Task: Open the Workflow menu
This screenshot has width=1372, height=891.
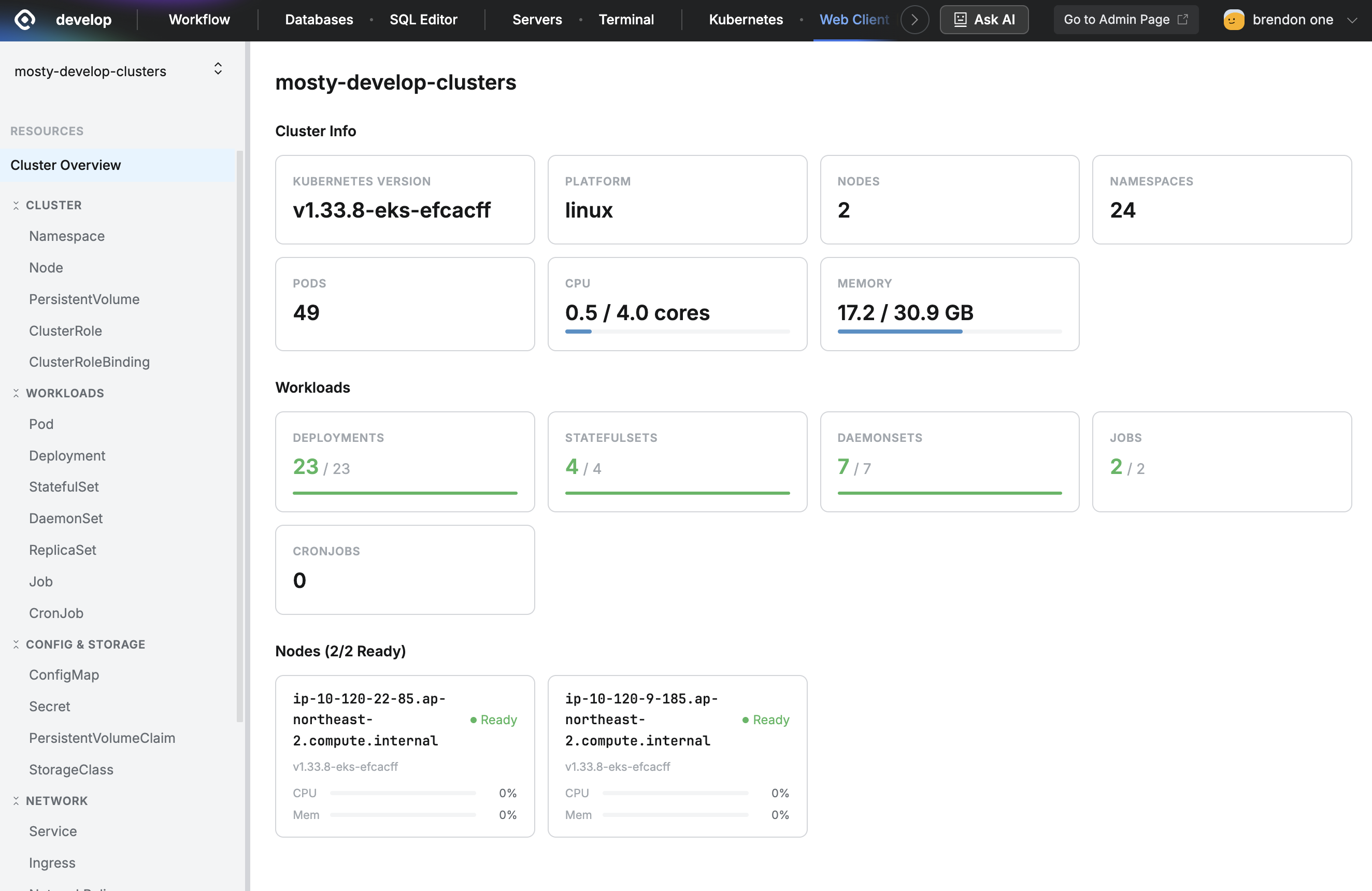Action: [199, 20]
